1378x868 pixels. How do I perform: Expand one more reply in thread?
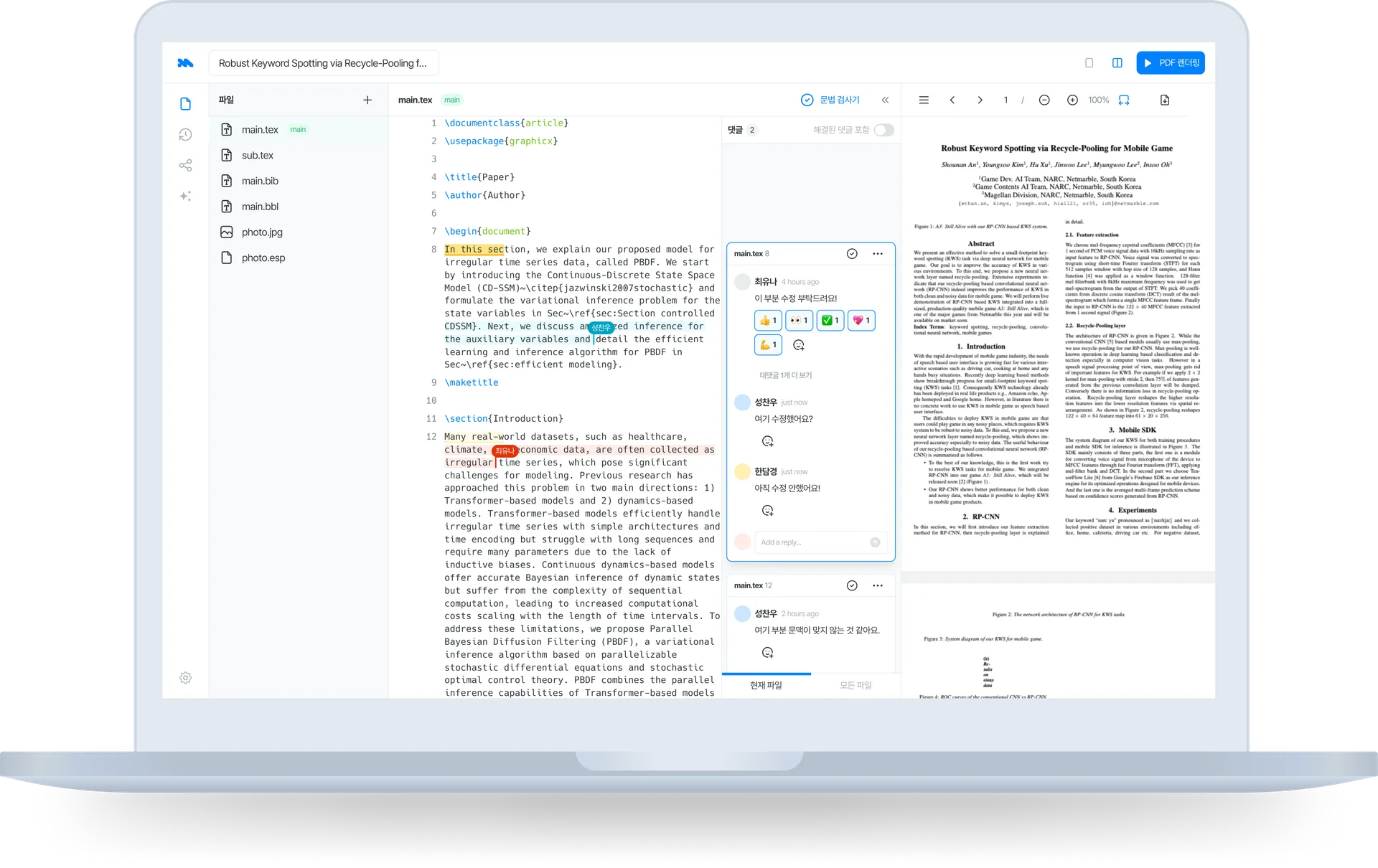[786, 376]
